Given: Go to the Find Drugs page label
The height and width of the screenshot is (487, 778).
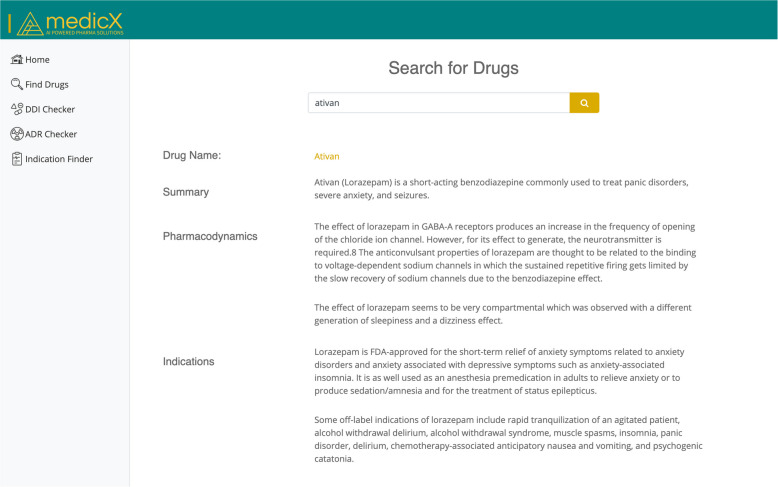Looking at the screenshot, I should tap(47, 85).
